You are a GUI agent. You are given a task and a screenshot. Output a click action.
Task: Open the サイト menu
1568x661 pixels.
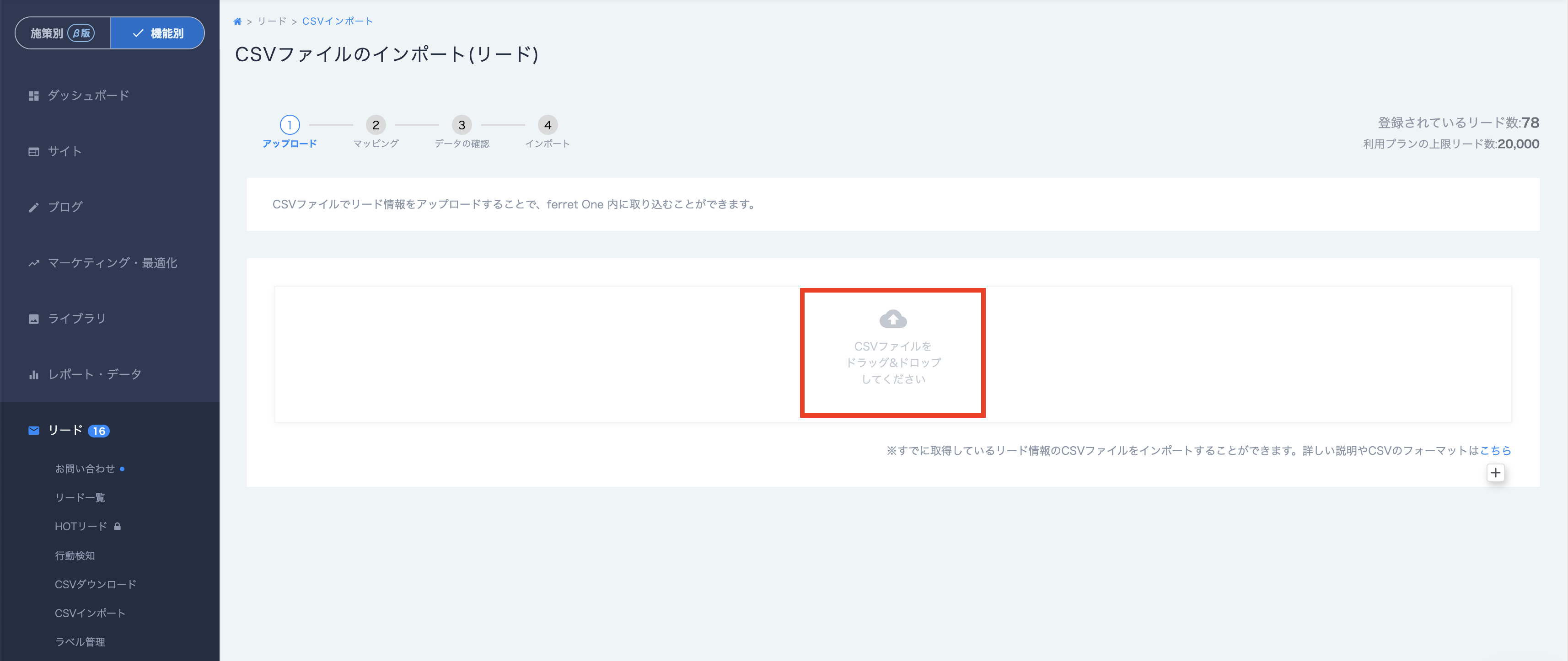tap(64, 151)
